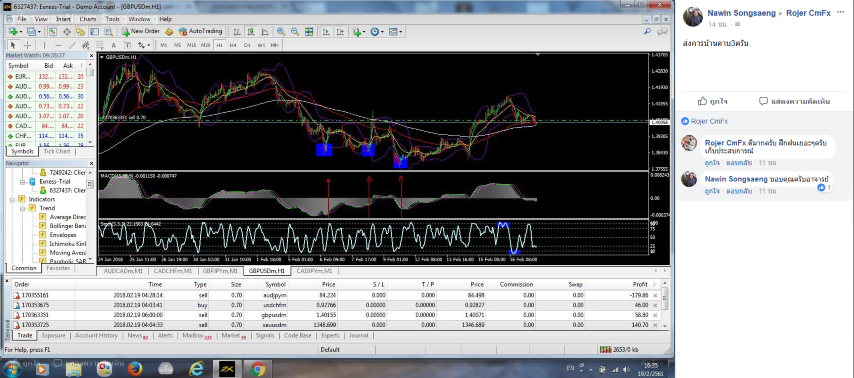The image size is (854, 378).
Task: Collapse the Exness-Trial account node
Action: pos(23,181)
